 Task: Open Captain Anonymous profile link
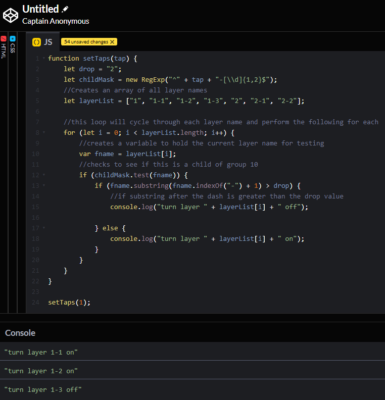point(56,21)
